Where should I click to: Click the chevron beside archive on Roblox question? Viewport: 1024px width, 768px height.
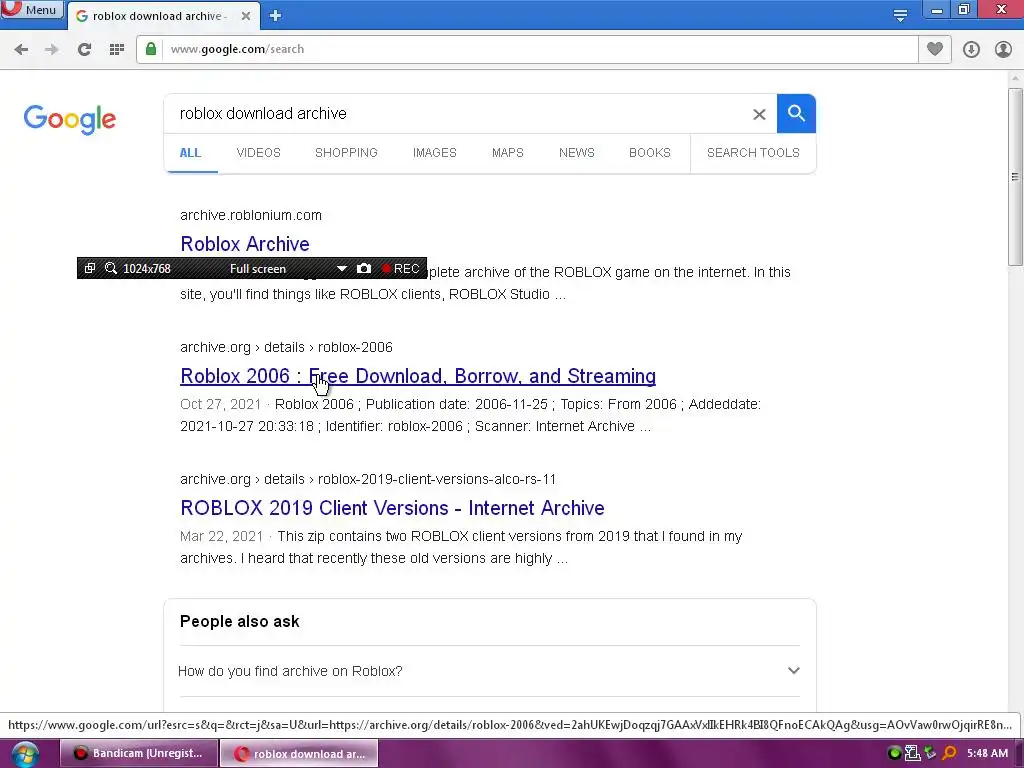tap(793, 671)
